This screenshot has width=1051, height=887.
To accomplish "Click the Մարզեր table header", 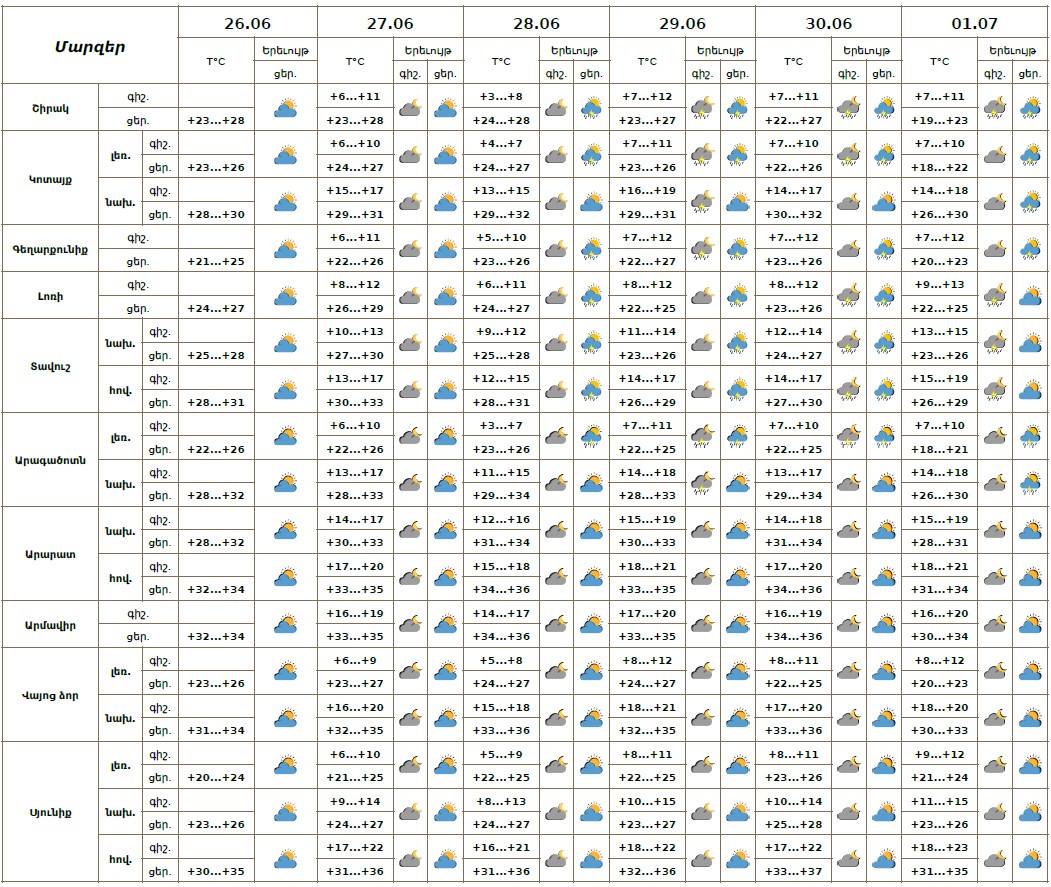I will (90, 46).
